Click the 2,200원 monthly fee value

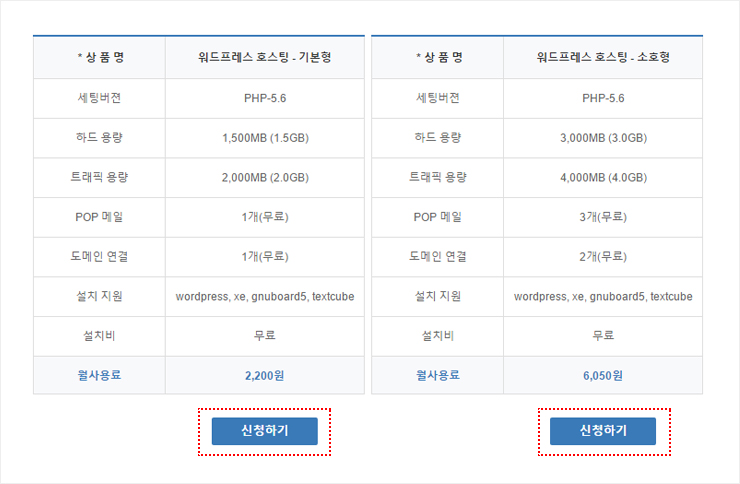(x=265, y=376)
